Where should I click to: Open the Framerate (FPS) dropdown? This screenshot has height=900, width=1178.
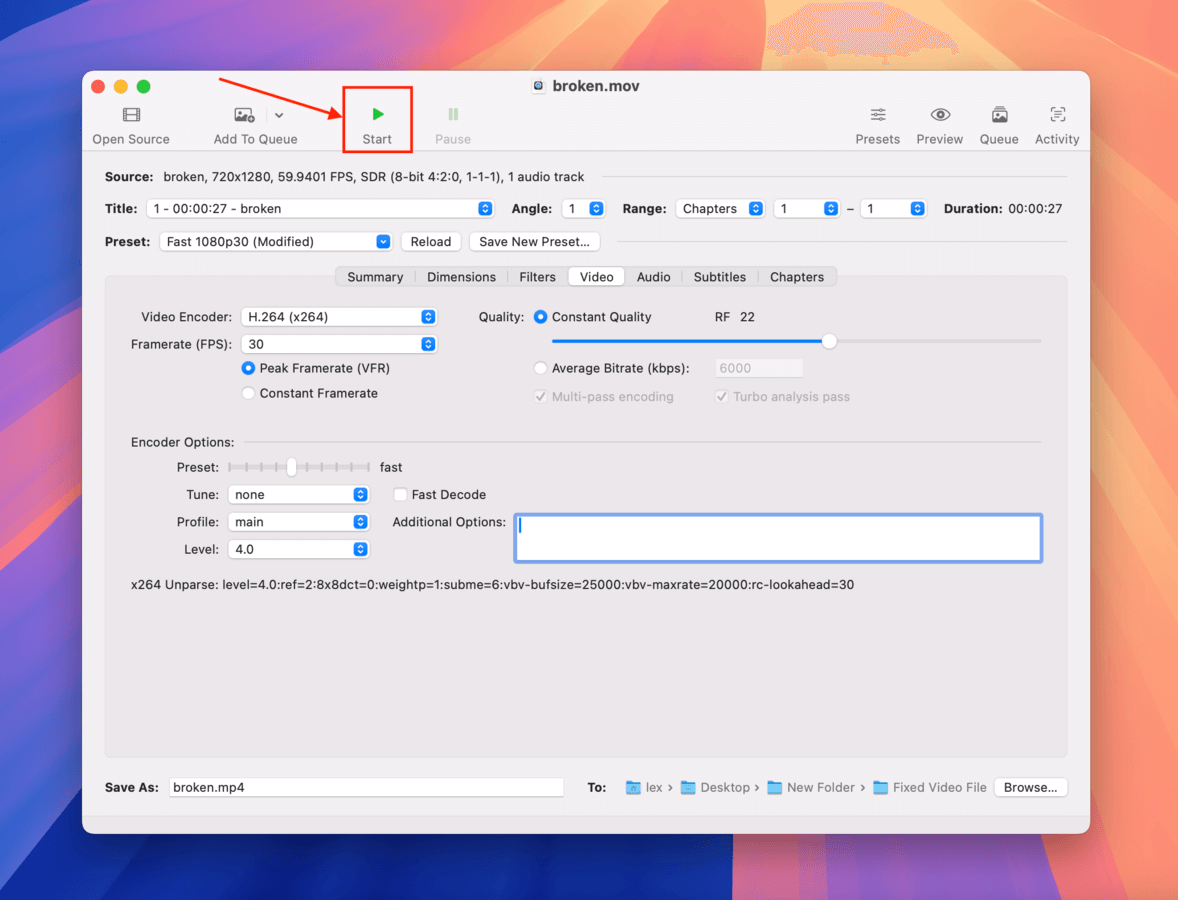click(x=339, y=344)
